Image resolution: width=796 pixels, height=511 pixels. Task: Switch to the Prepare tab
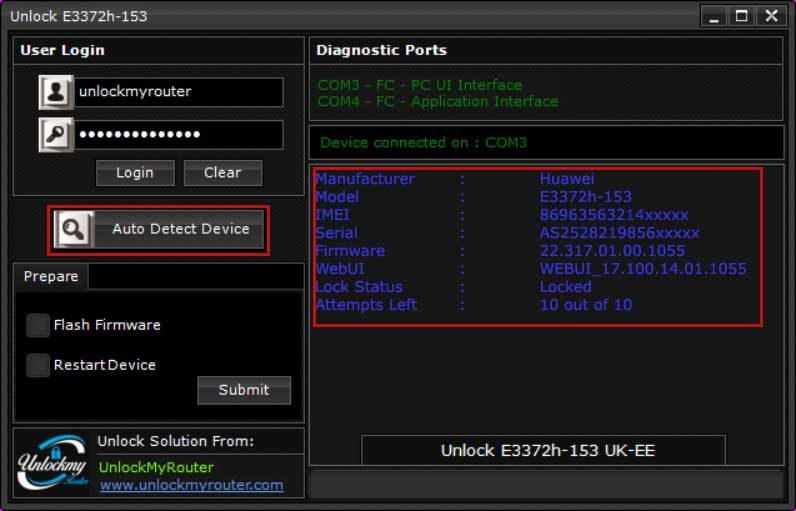(51, 277)
